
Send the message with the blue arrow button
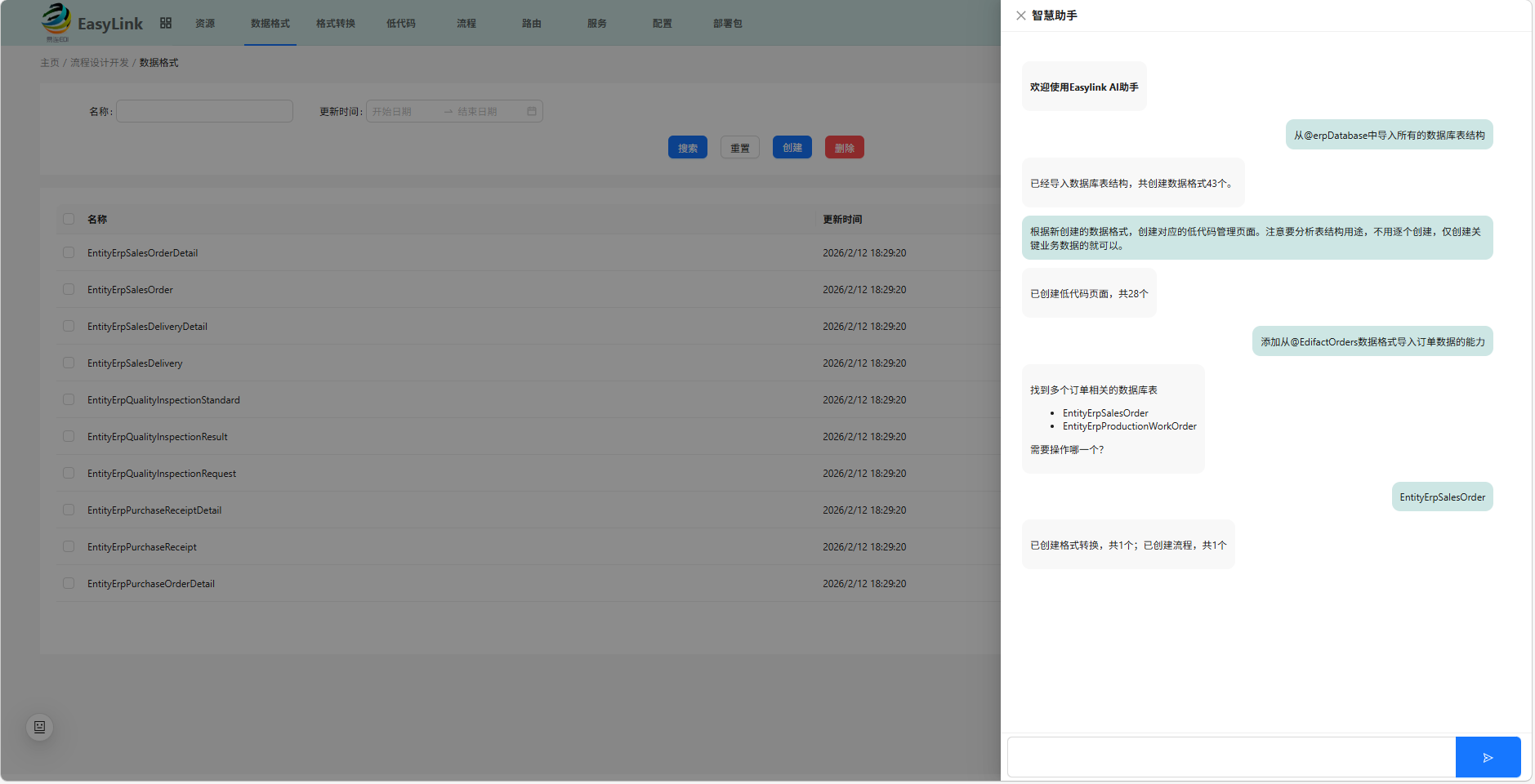1488,757
